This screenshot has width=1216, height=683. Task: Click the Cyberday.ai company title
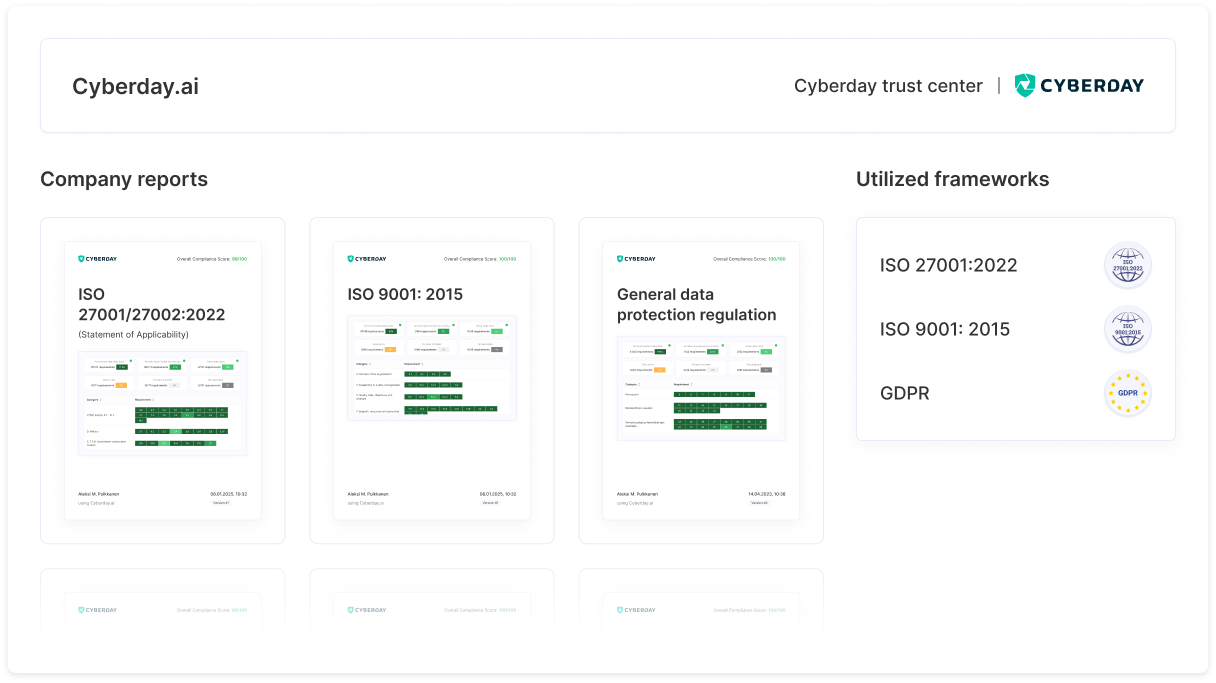coord(135,87)
